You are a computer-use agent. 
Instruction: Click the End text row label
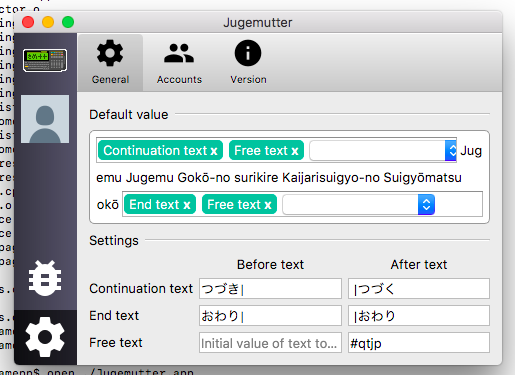[114, 316]
